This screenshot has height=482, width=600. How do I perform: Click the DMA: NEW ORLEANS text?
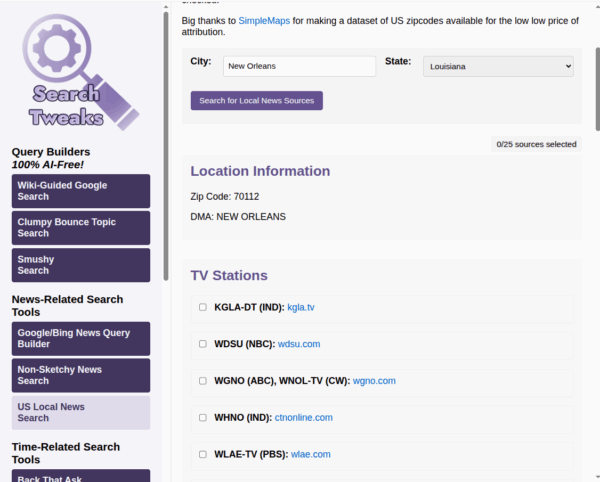[238, 217]
